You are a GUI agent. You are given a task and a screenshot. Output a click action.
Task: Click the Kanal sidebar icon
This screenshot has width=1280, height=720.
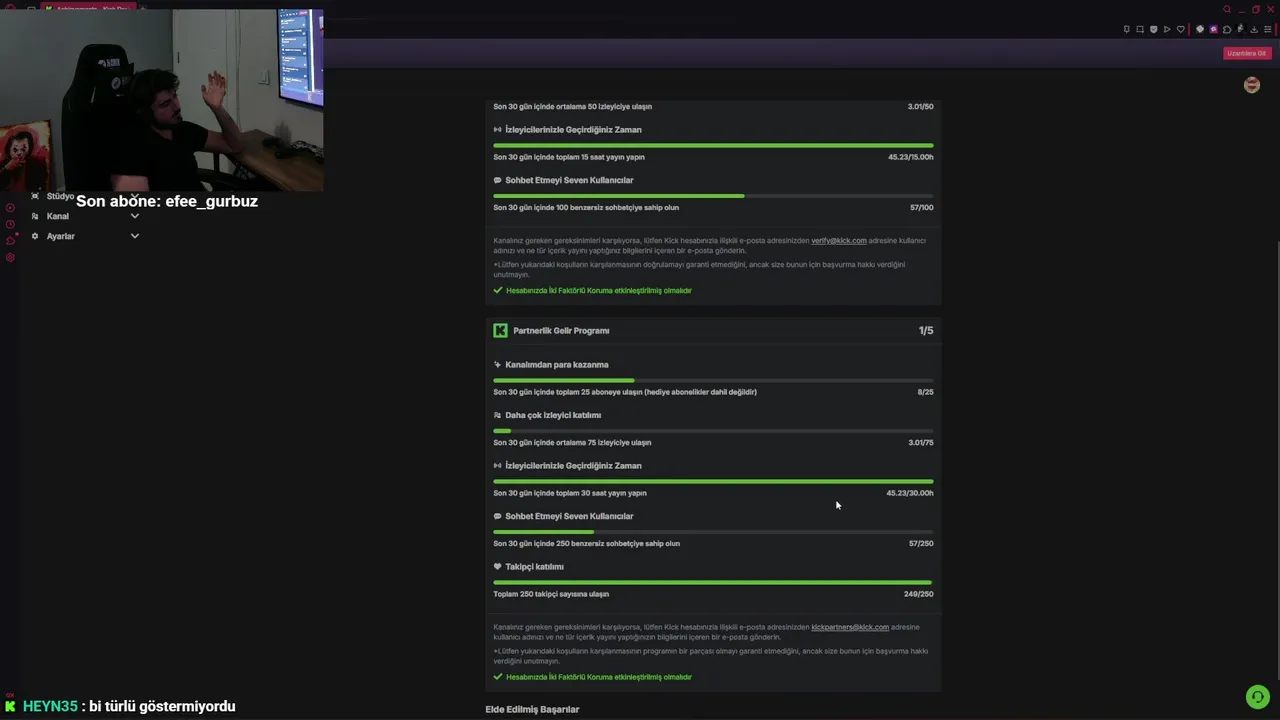coord(35,216)
